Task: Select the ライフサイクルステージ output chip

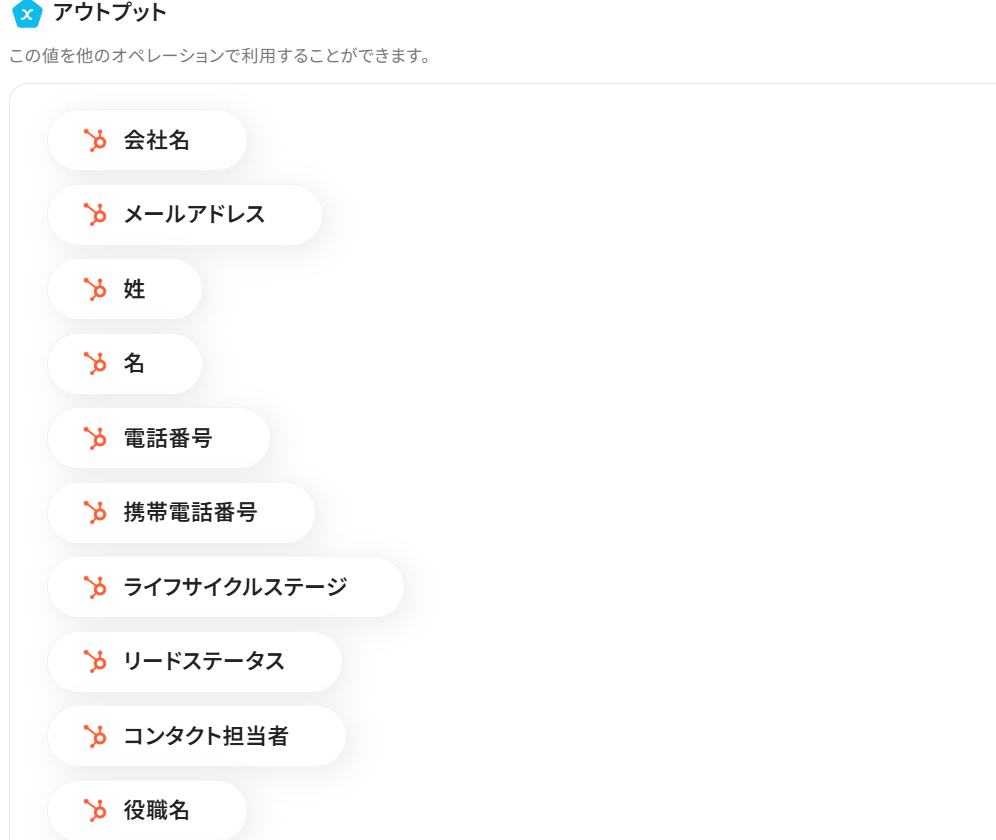Action: pyautogui.click(x=235, y=587)
